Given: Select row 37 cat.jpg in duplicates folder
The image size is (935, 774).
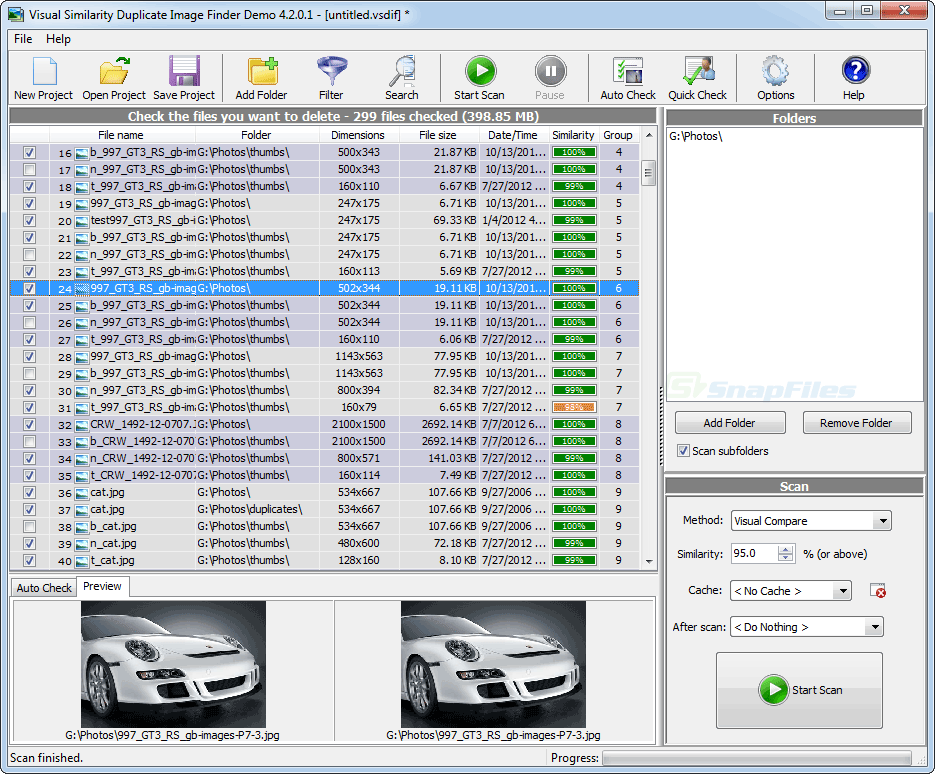Looking at the screenshot, I should (324, 509).
